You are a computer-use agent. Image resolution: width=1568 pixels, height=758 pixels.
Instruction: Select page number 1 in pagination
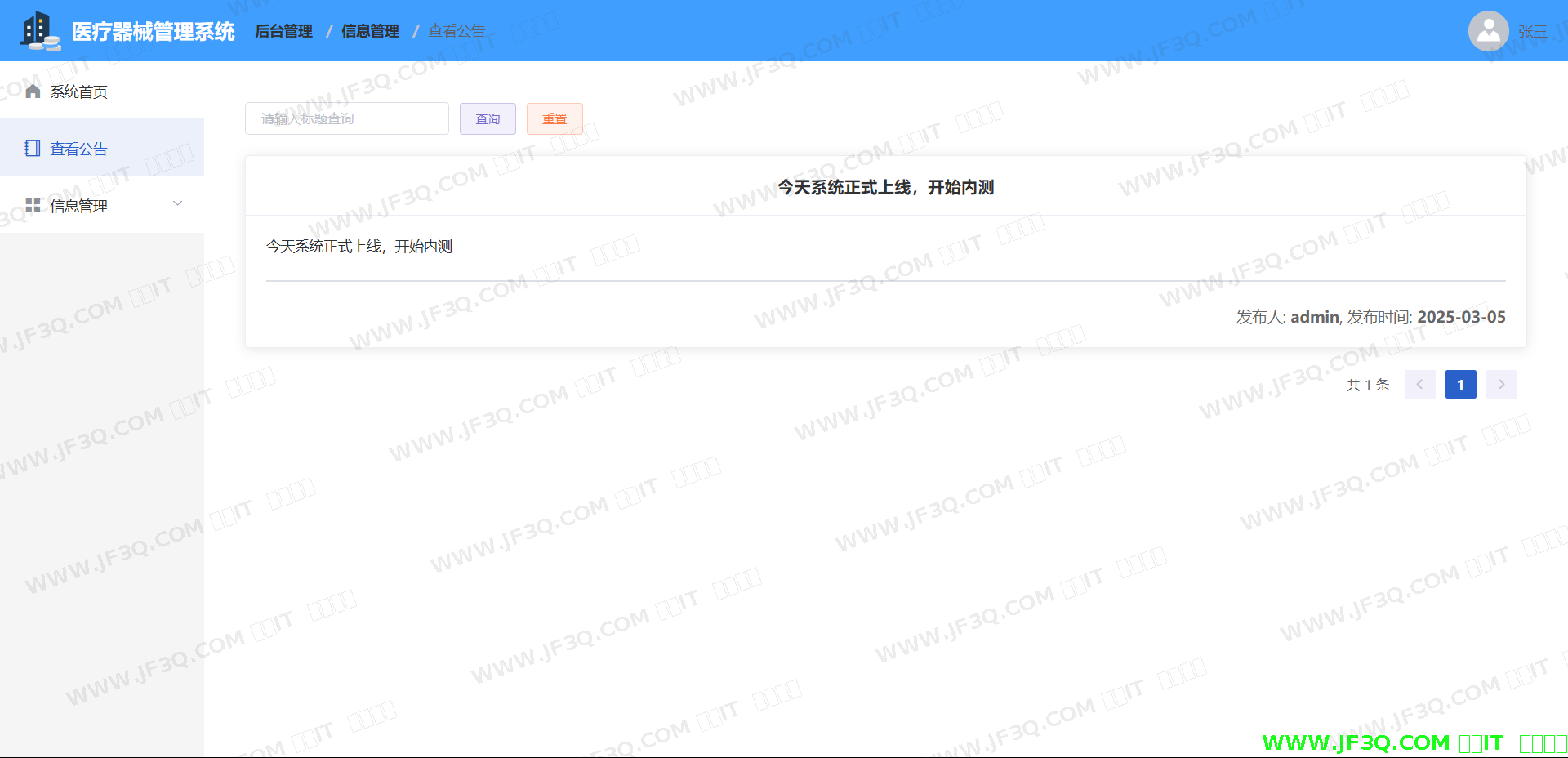pos(1460,384)
